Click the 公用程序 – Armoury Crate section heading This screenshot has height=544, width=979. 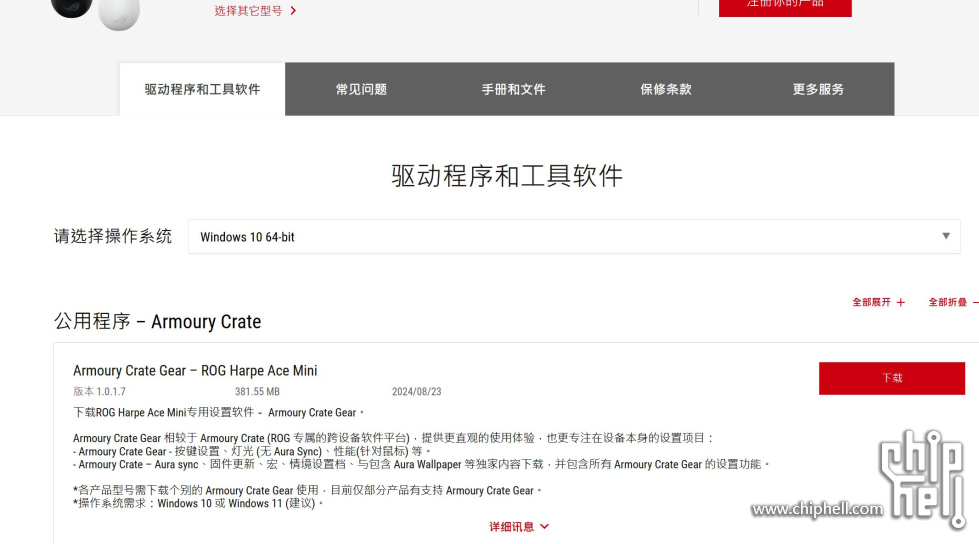pos(157,321)
